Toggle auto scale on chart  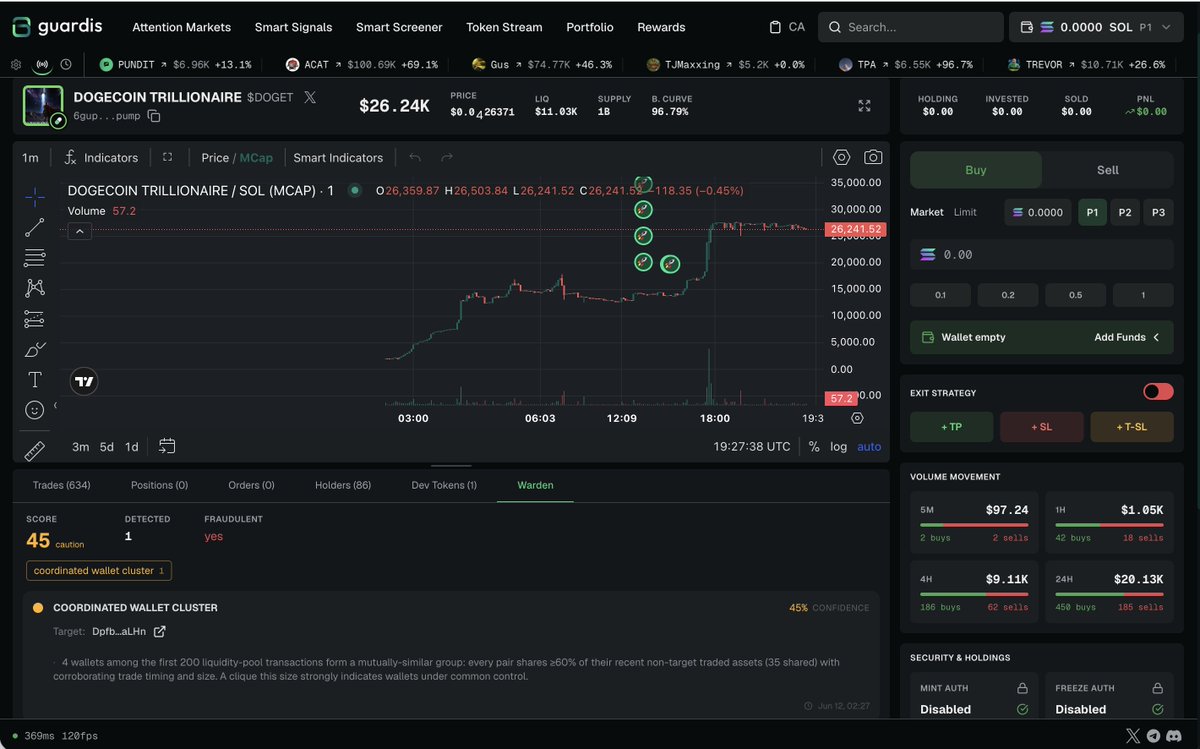[x=869, y=446]
